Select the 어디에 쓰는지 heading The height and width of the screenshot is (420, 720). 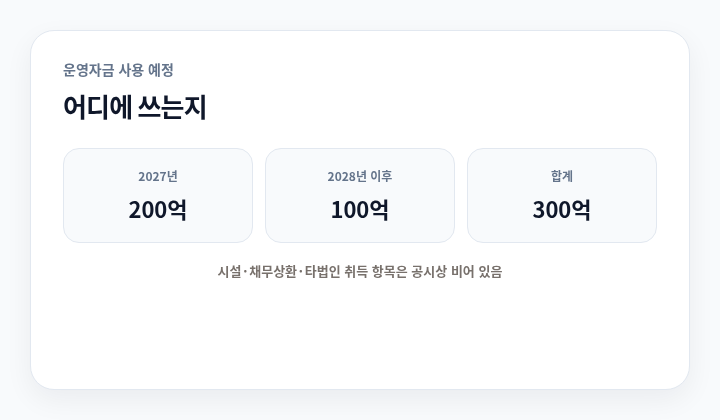(x=135, y=107)
